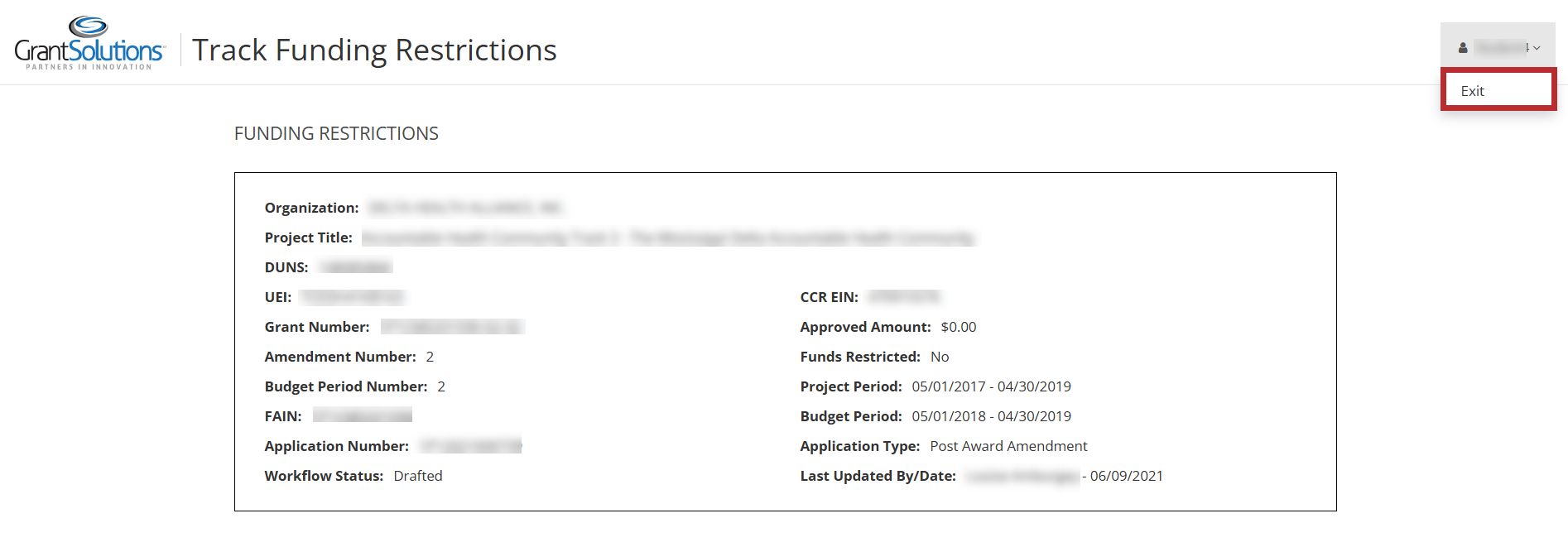
Task: Click the last updated date 06/09/2021
Action: point(1126,476)
